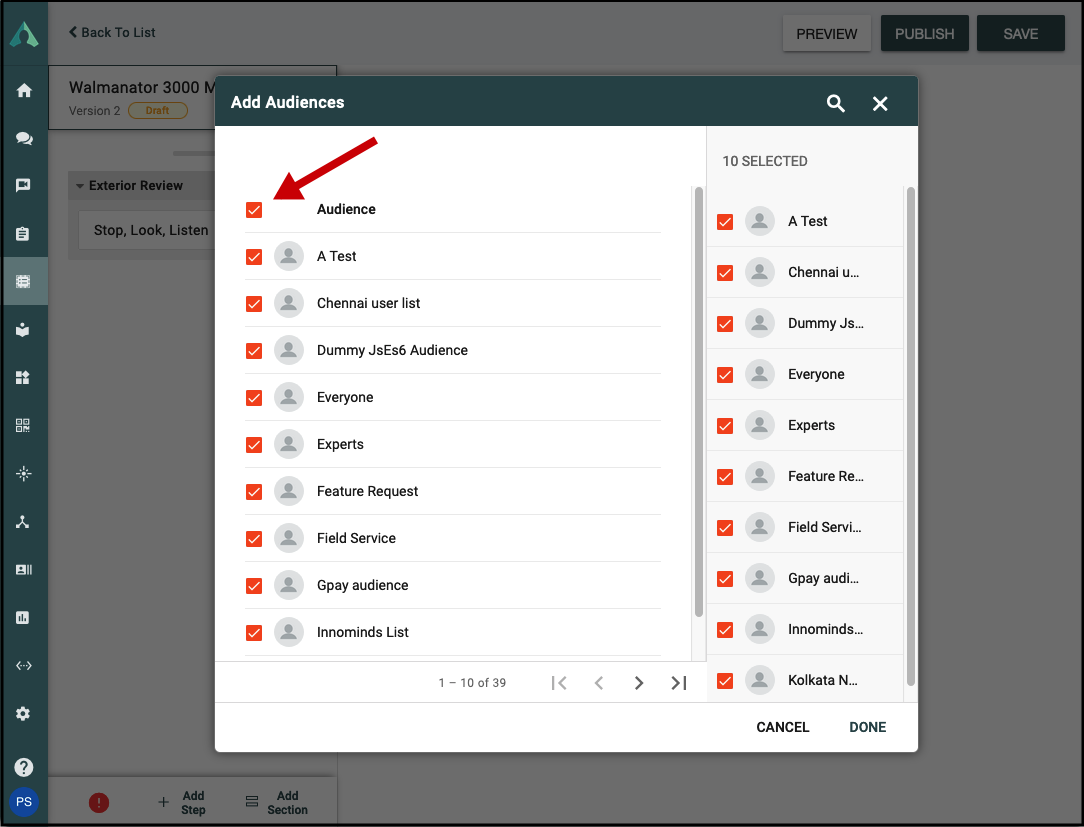Open the analytics chart sidebar icon

point(23,617)
